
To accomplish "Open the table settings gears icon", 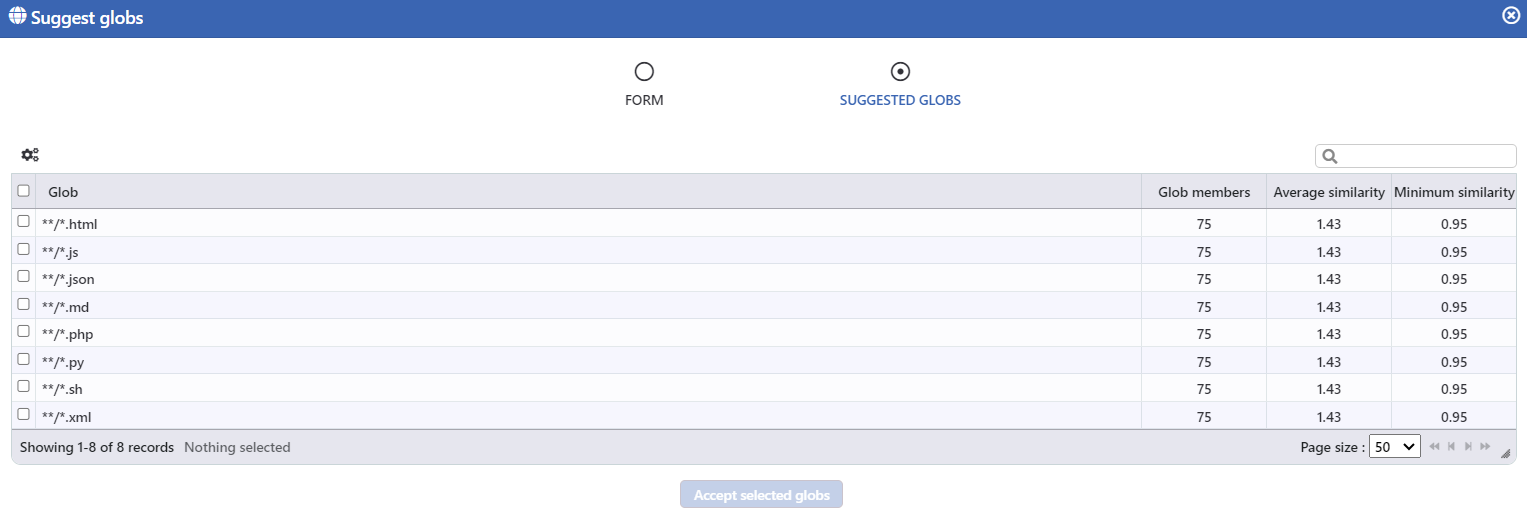I will click(x=30, y=155).
